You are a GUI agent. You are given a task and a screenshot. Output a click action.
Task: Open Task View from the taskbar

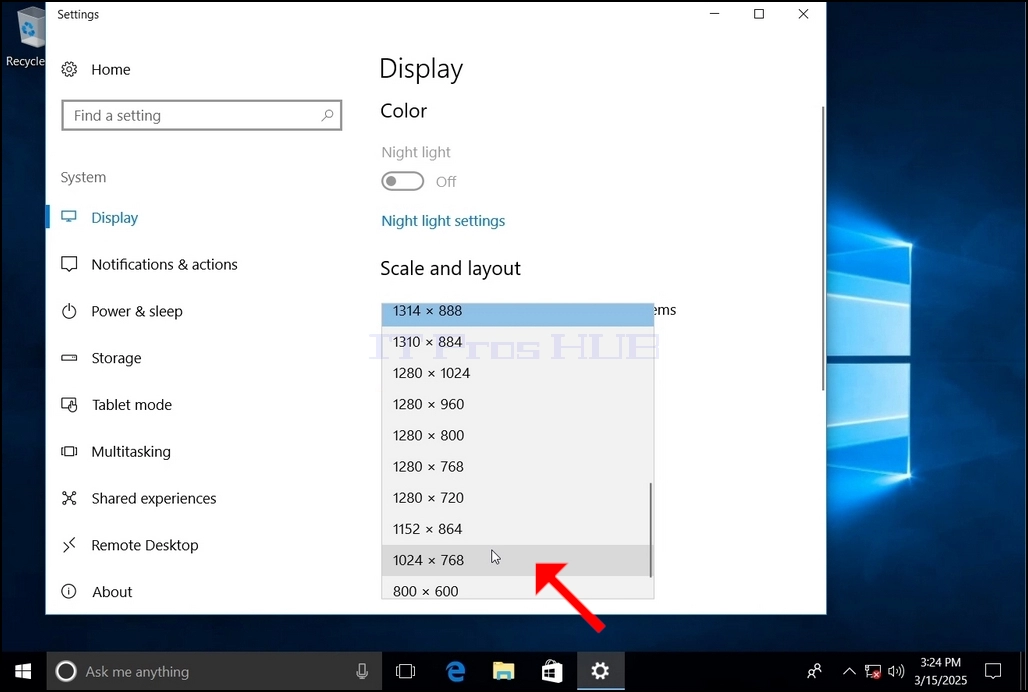pyautogui.click(x=406, y=671)
